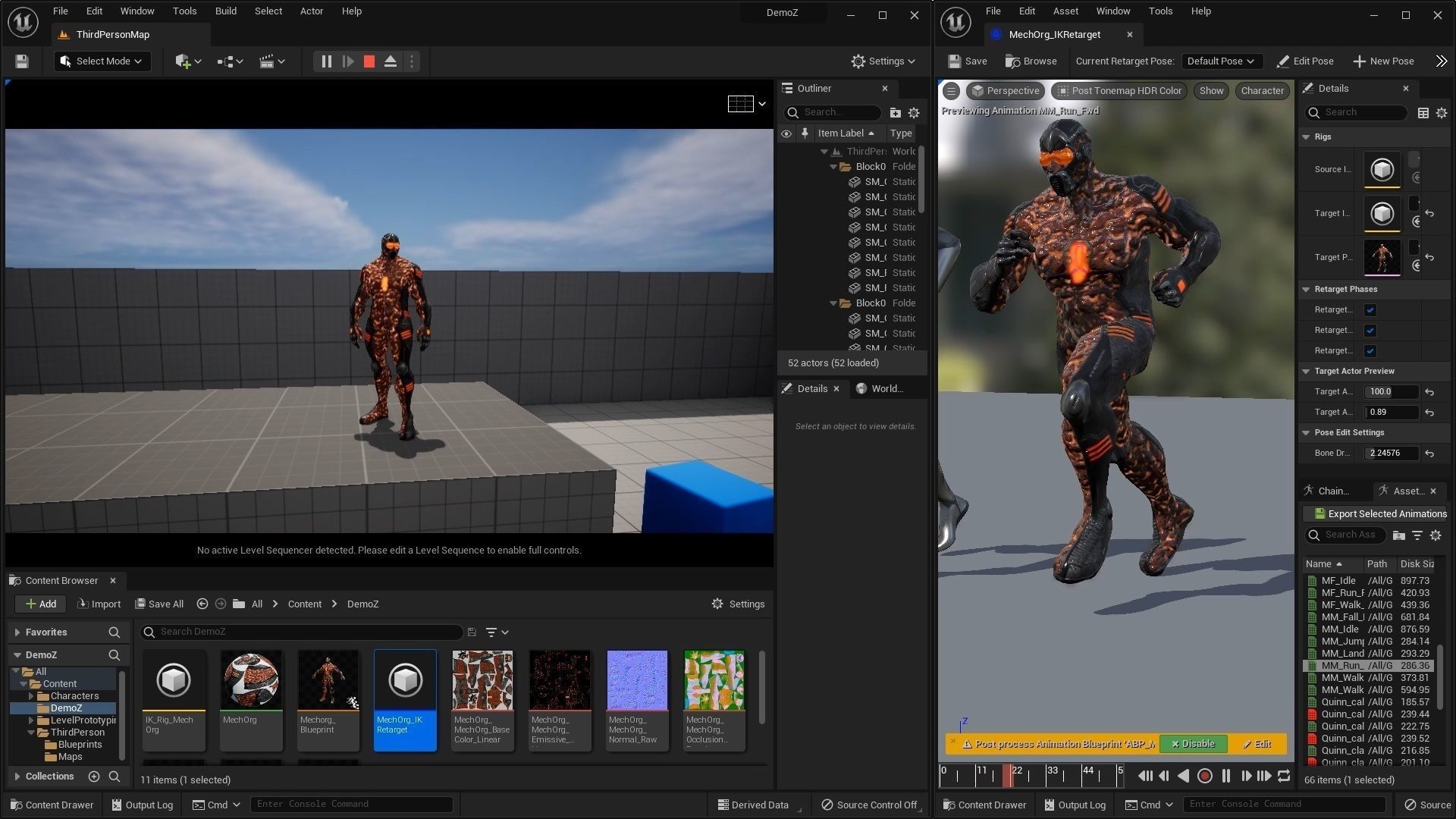
Task: Open the Tools menu in retarget editor
Action: pos(1160,11)
